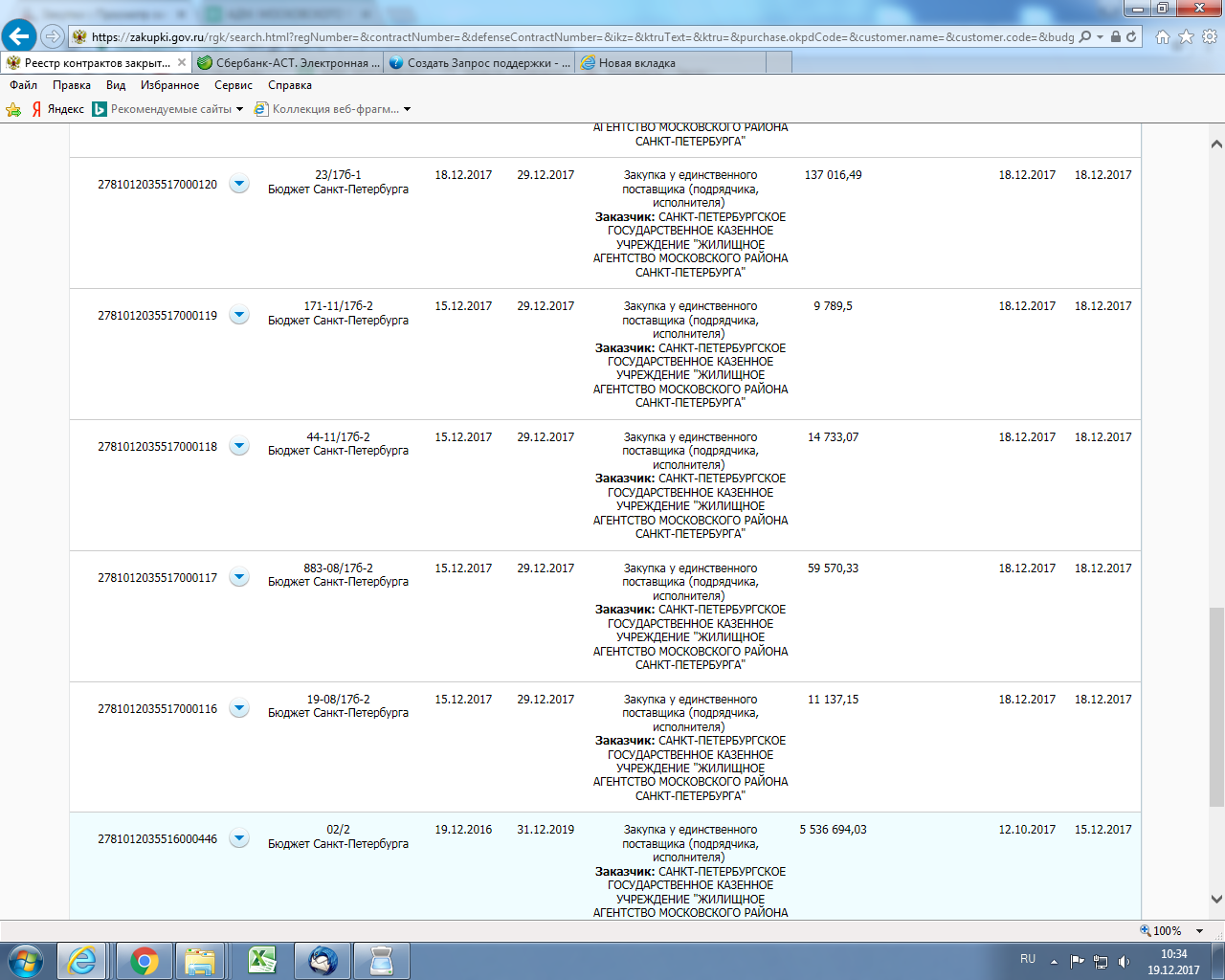Click the browser back arrow button
Screen dimensions: 1225x980
18,36
